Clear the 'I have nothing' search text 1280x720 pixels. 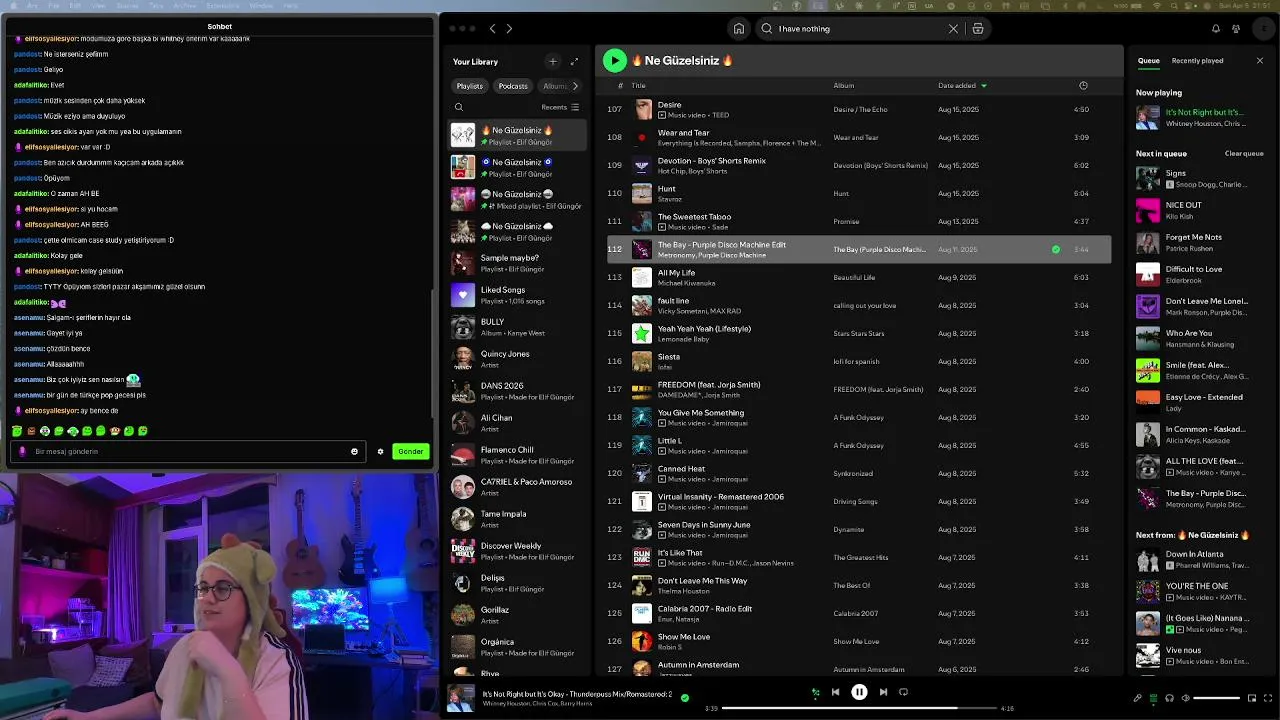click(953, 29)
